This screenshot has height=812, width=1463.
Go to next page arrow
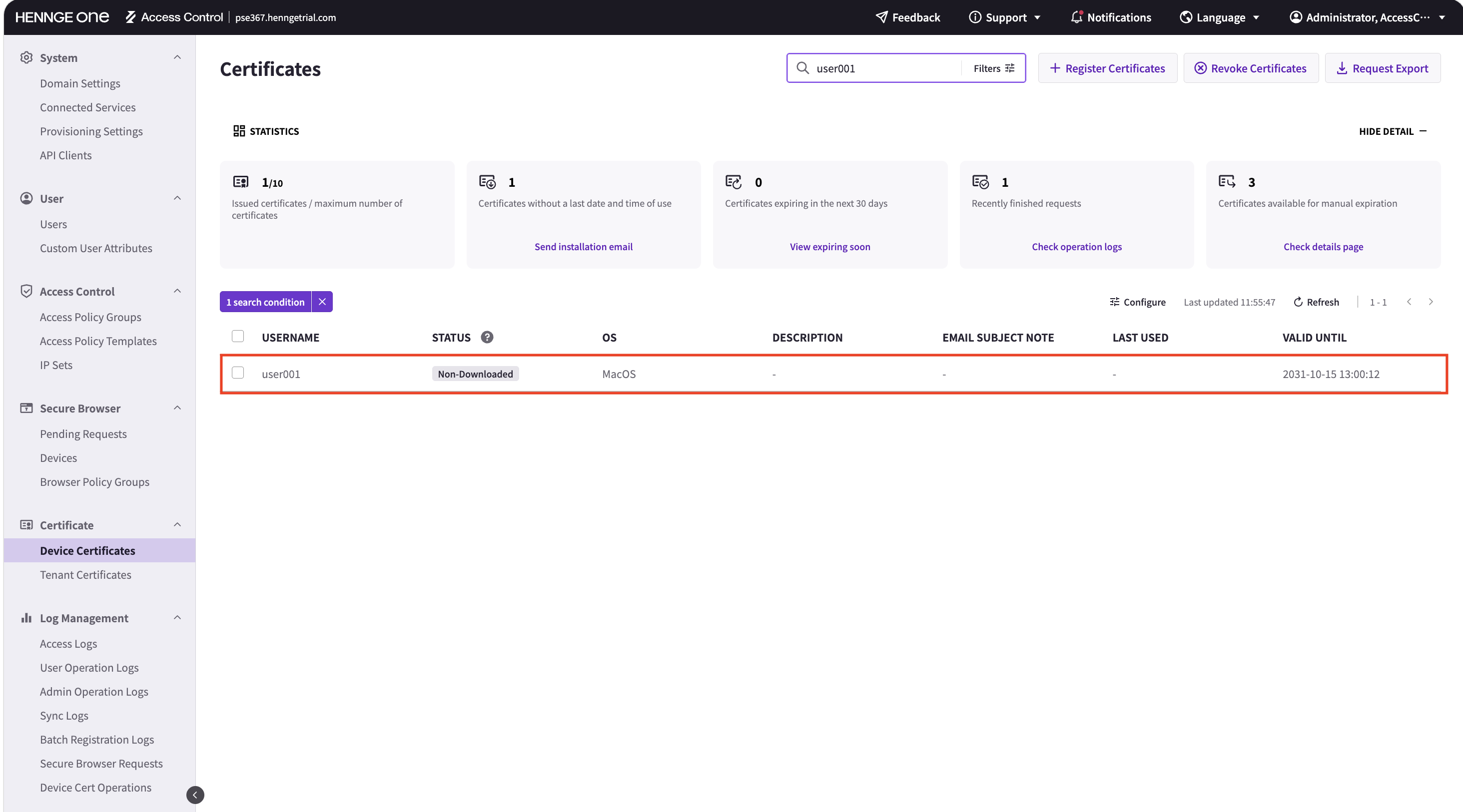pos(1431,302)
